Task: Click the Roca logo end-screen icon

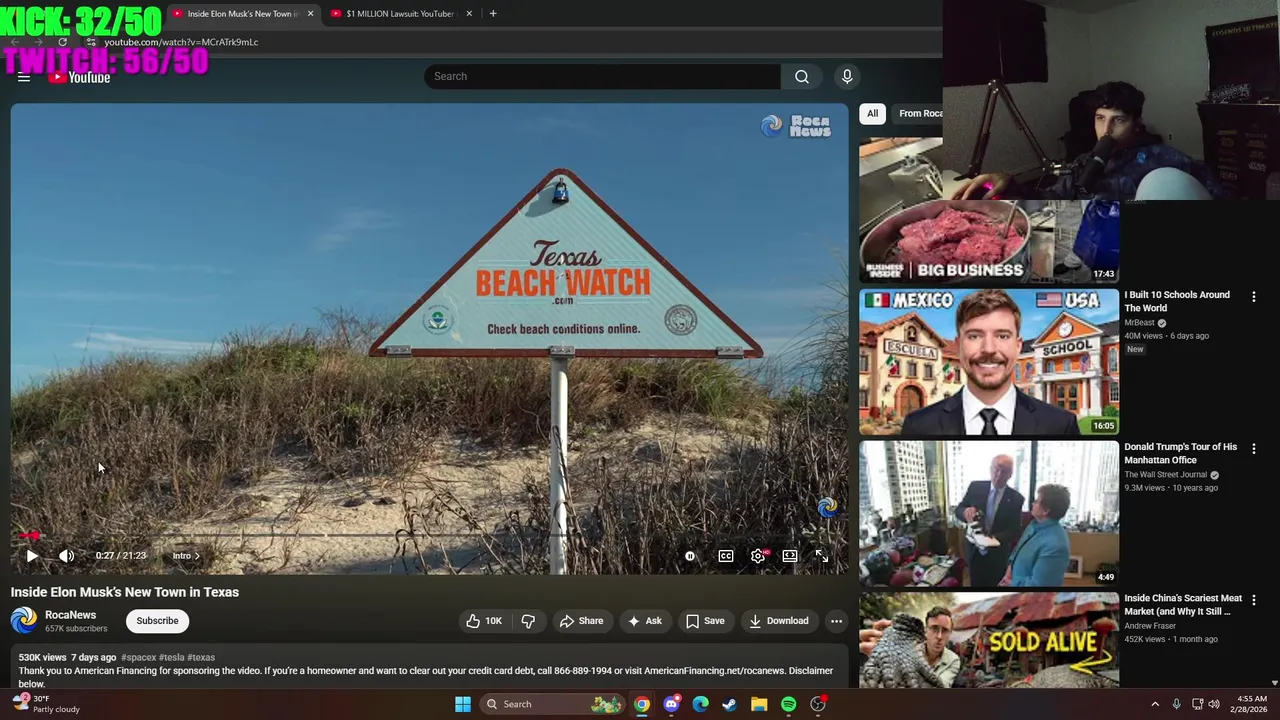Action: (x=827, y=508)
